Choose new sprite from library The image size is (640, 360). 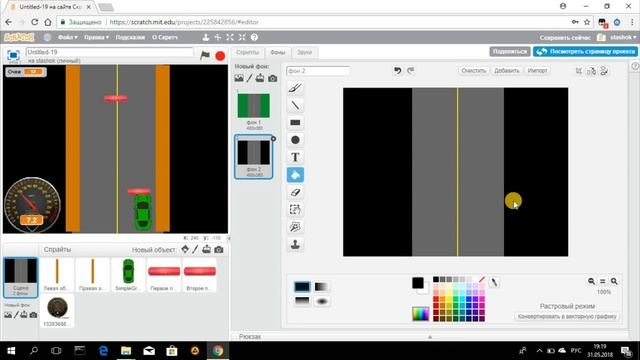coord(185,249)
